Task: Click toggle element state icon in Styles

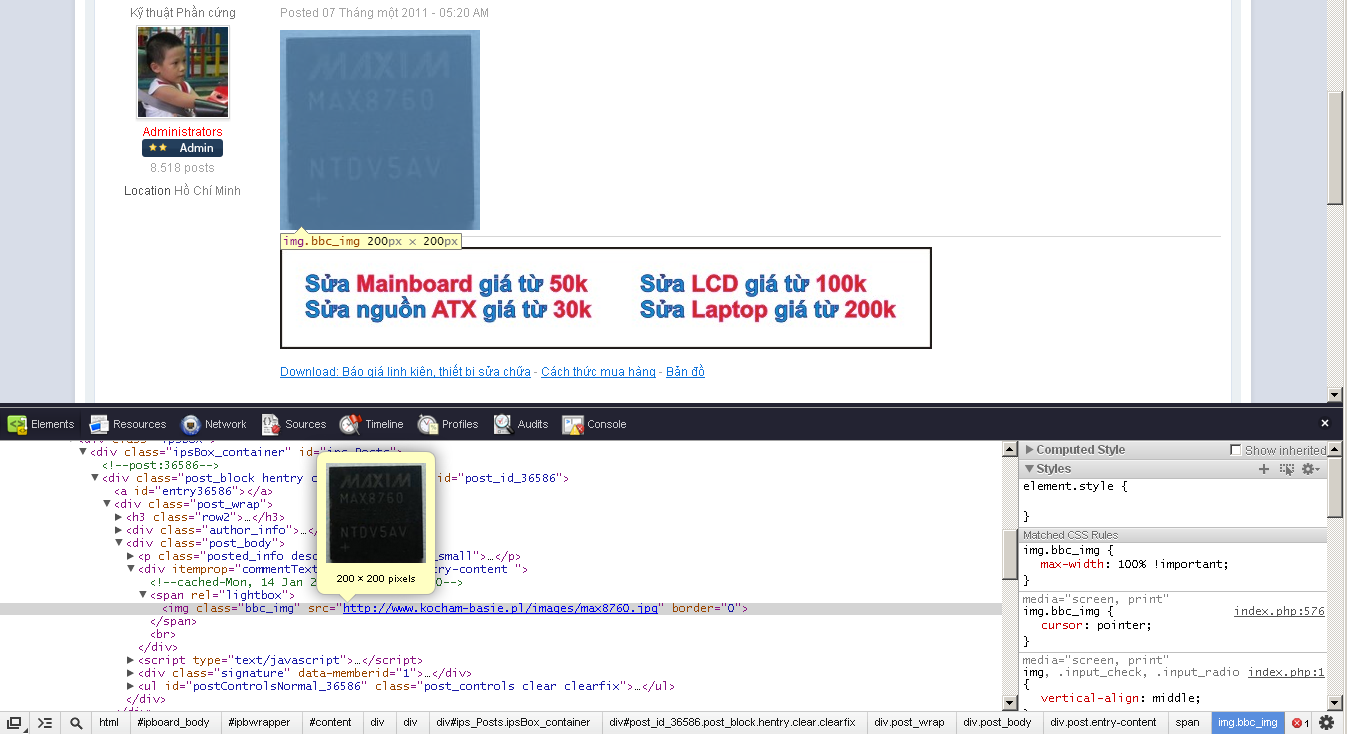Action: coord(1287,469)
